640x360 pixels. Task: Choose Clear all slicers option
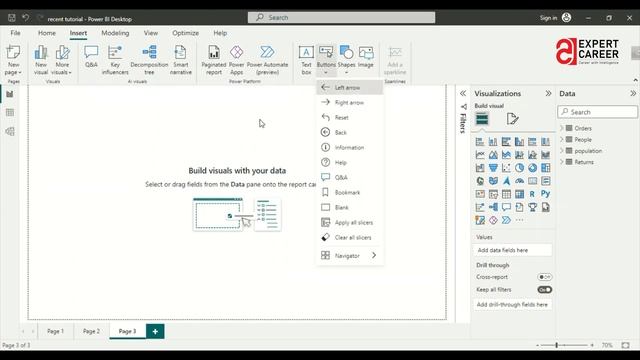pos(349,238)
